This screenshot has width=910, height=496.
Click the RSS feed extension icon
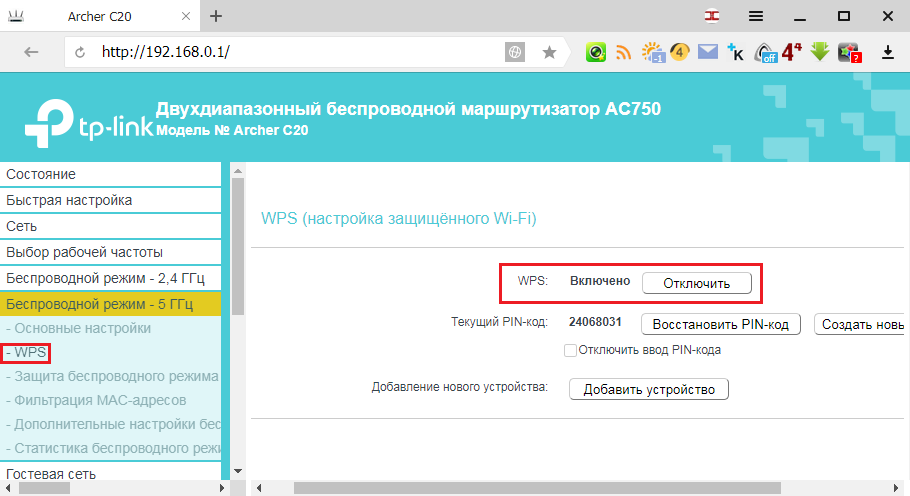point(623,52)
